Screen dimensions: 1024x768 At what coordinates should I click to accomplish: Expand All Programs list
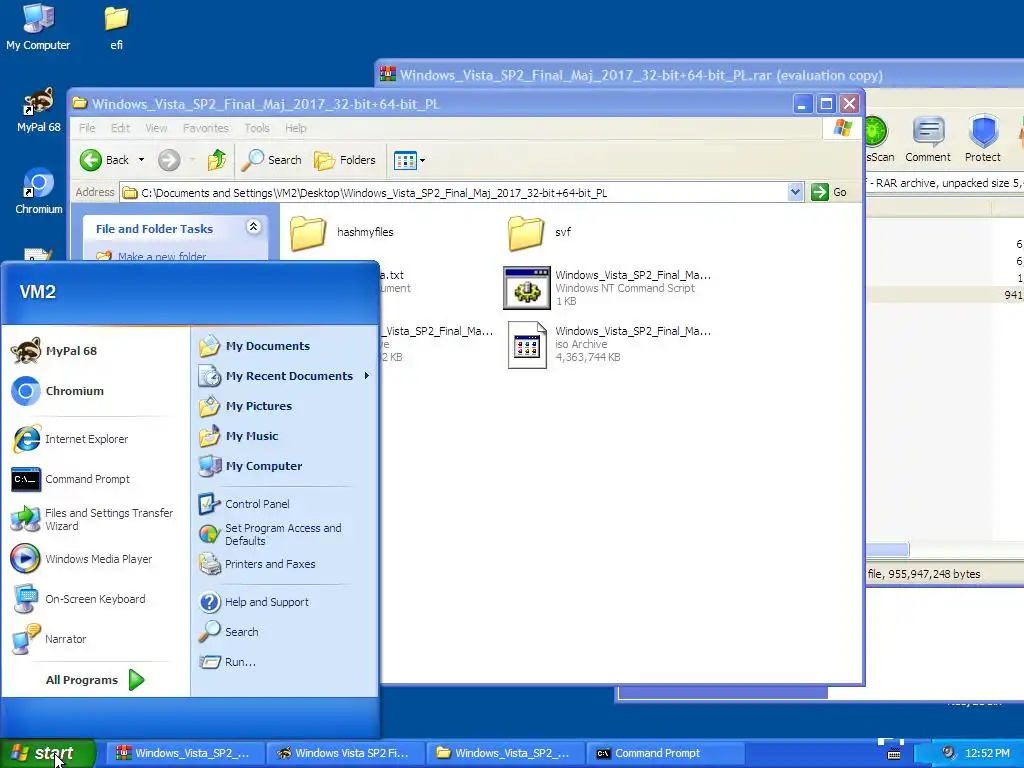point(95,680)
